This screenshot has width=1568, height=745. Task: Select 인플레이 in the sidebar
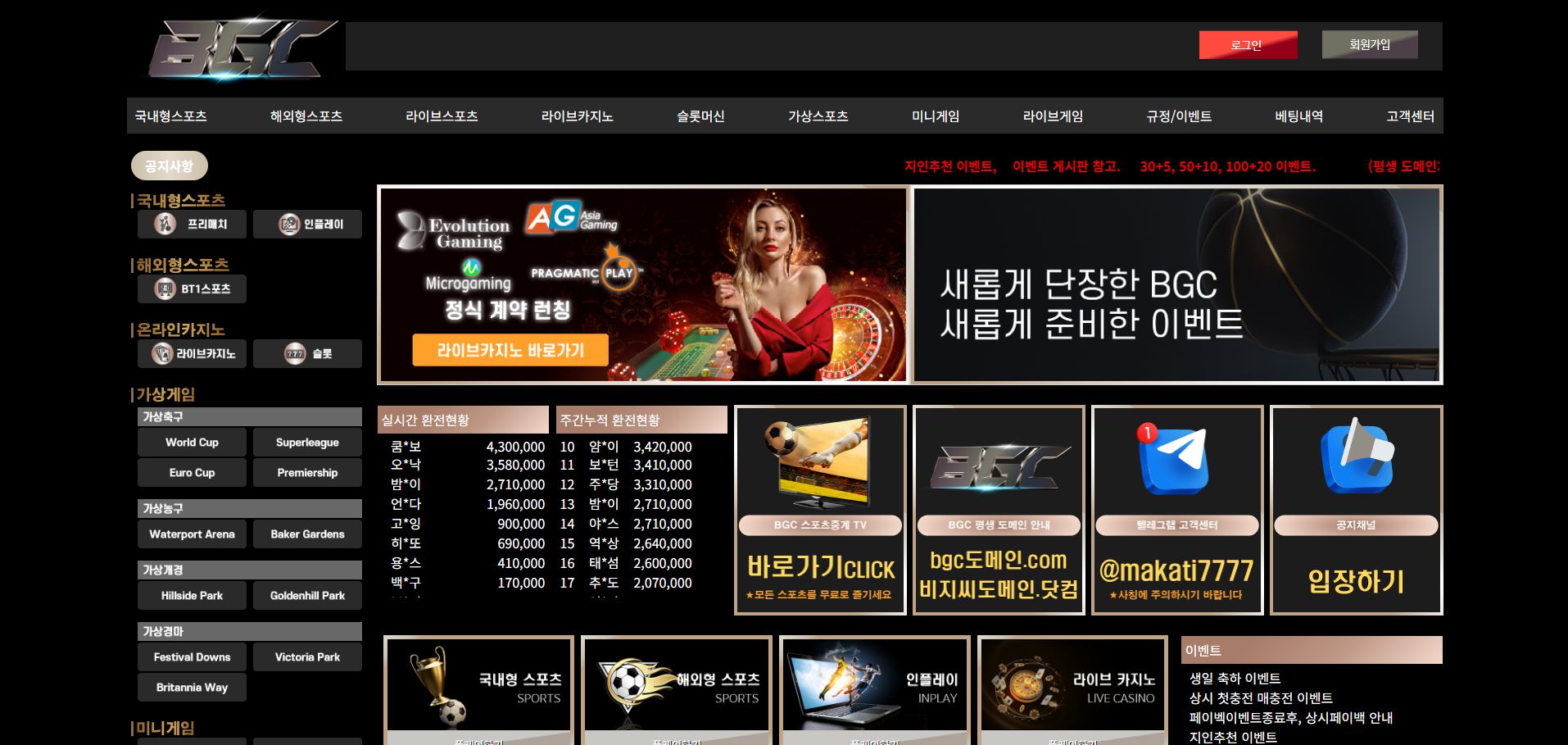coord(307,225)
